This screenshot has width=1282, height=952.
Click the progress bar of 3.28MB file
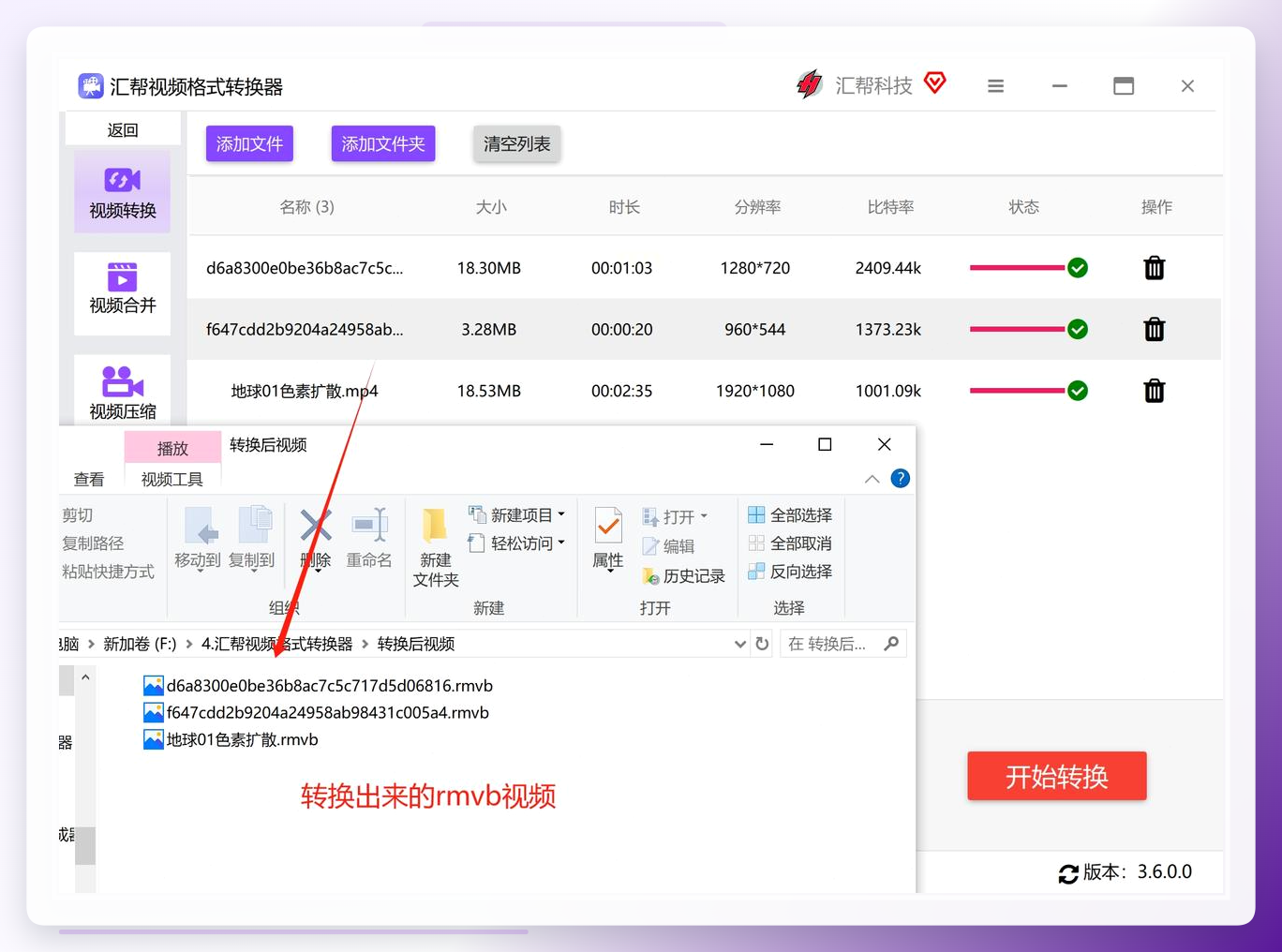tap(1018, 329)
